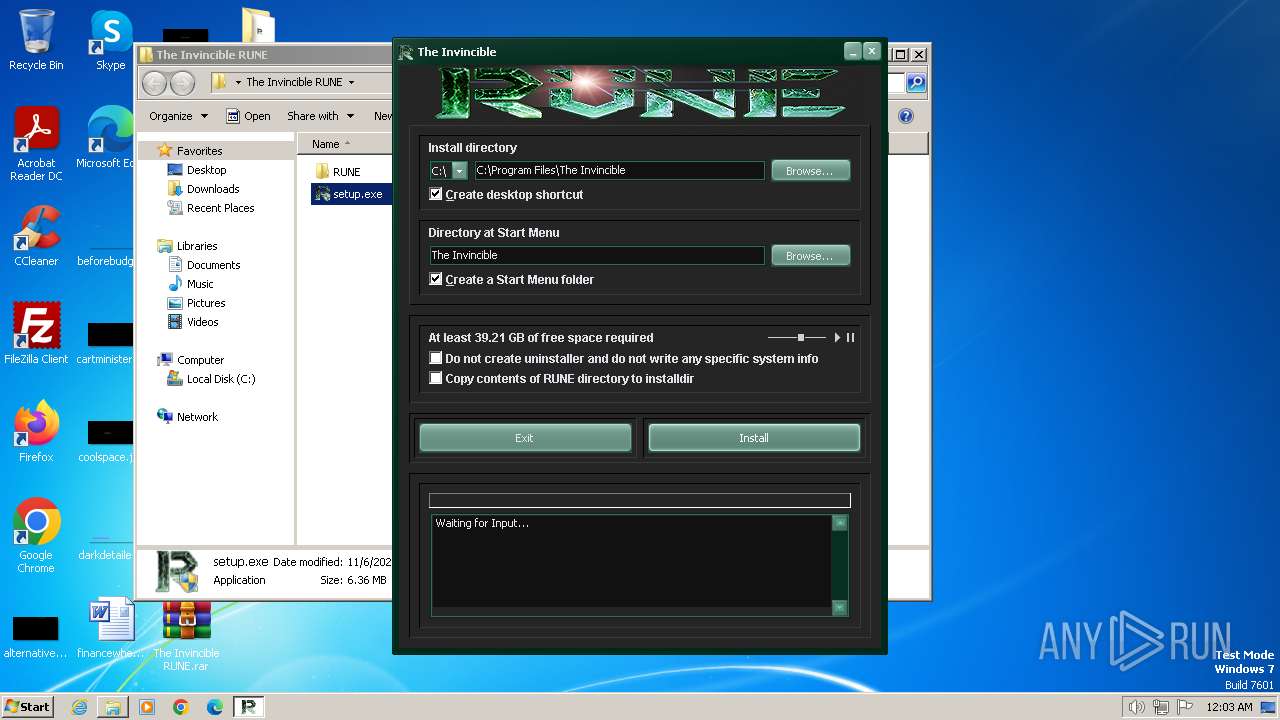Pause the installer music
The image size is (1280, 720).
pos(850,338)
